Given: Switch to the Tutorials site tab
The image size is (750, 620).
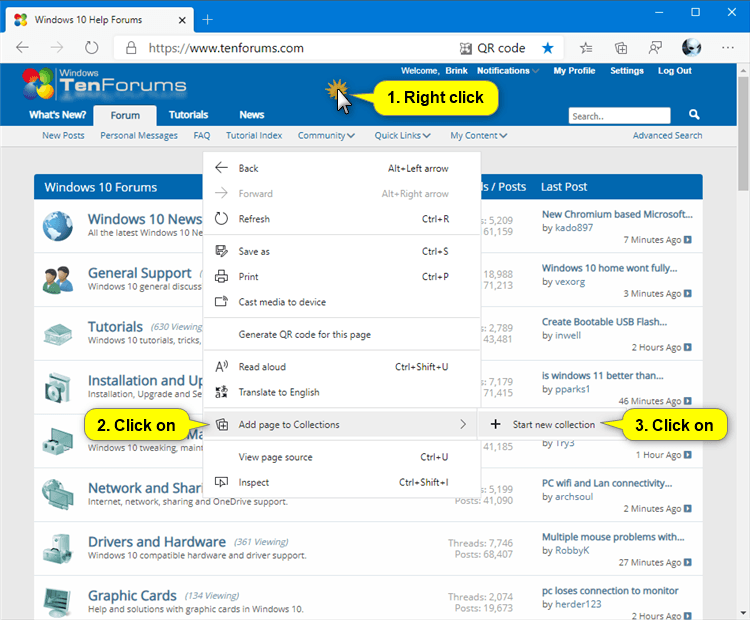Looking at the screenshot, I should [x=188, y=115].
